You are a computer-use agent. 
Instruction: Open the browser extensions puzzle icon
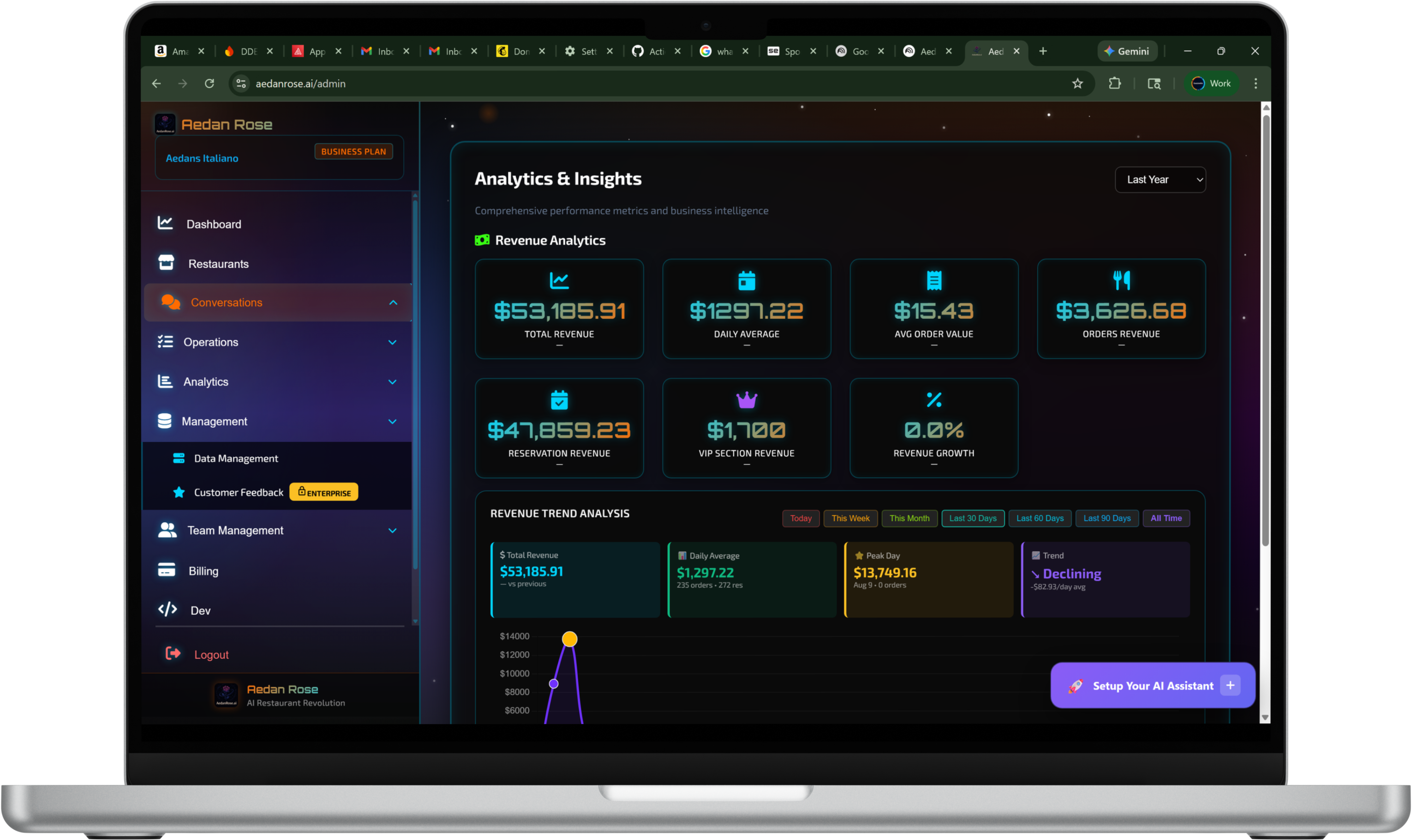coord(1115,84)
